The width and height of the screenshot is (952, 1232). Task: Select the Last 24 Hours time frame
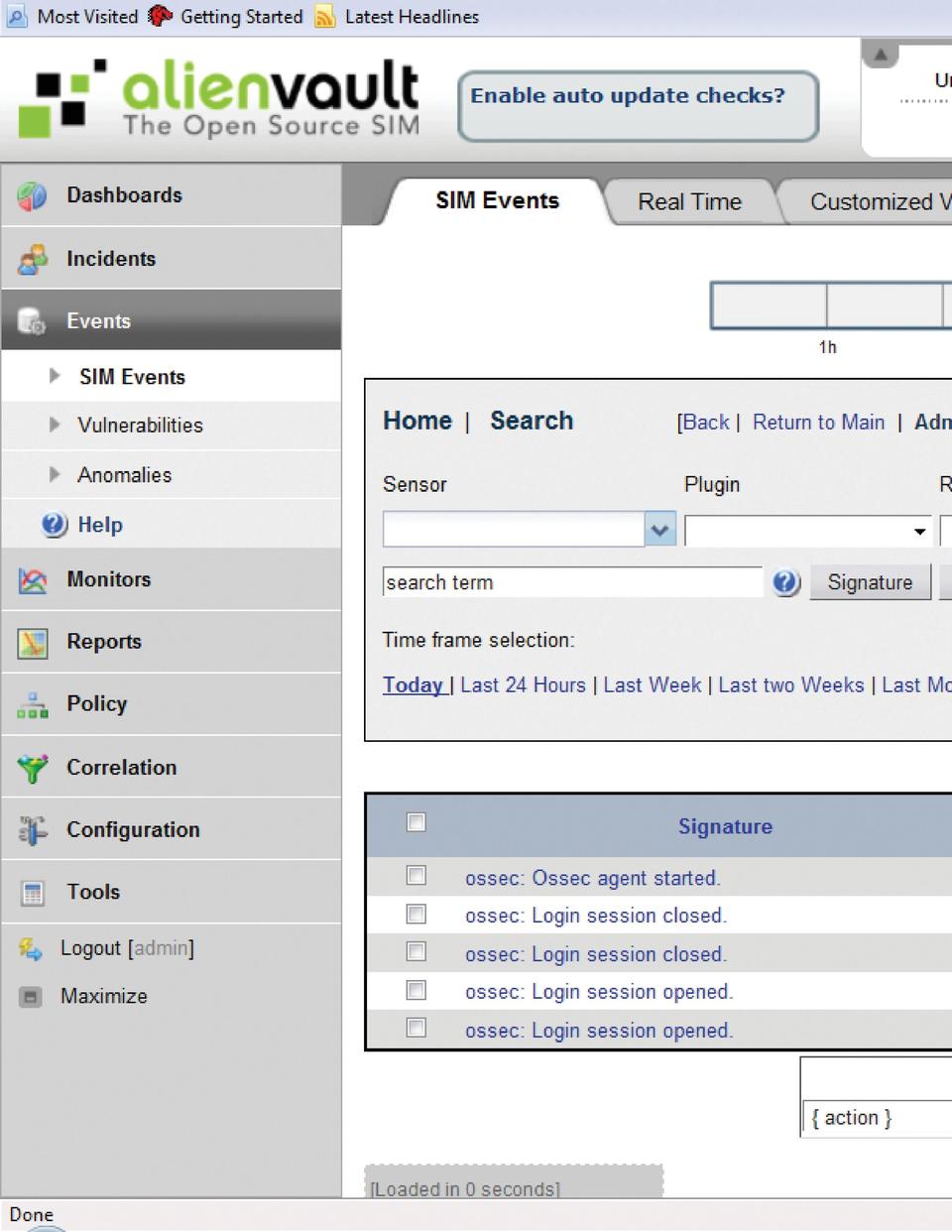(x=523, y=685)
